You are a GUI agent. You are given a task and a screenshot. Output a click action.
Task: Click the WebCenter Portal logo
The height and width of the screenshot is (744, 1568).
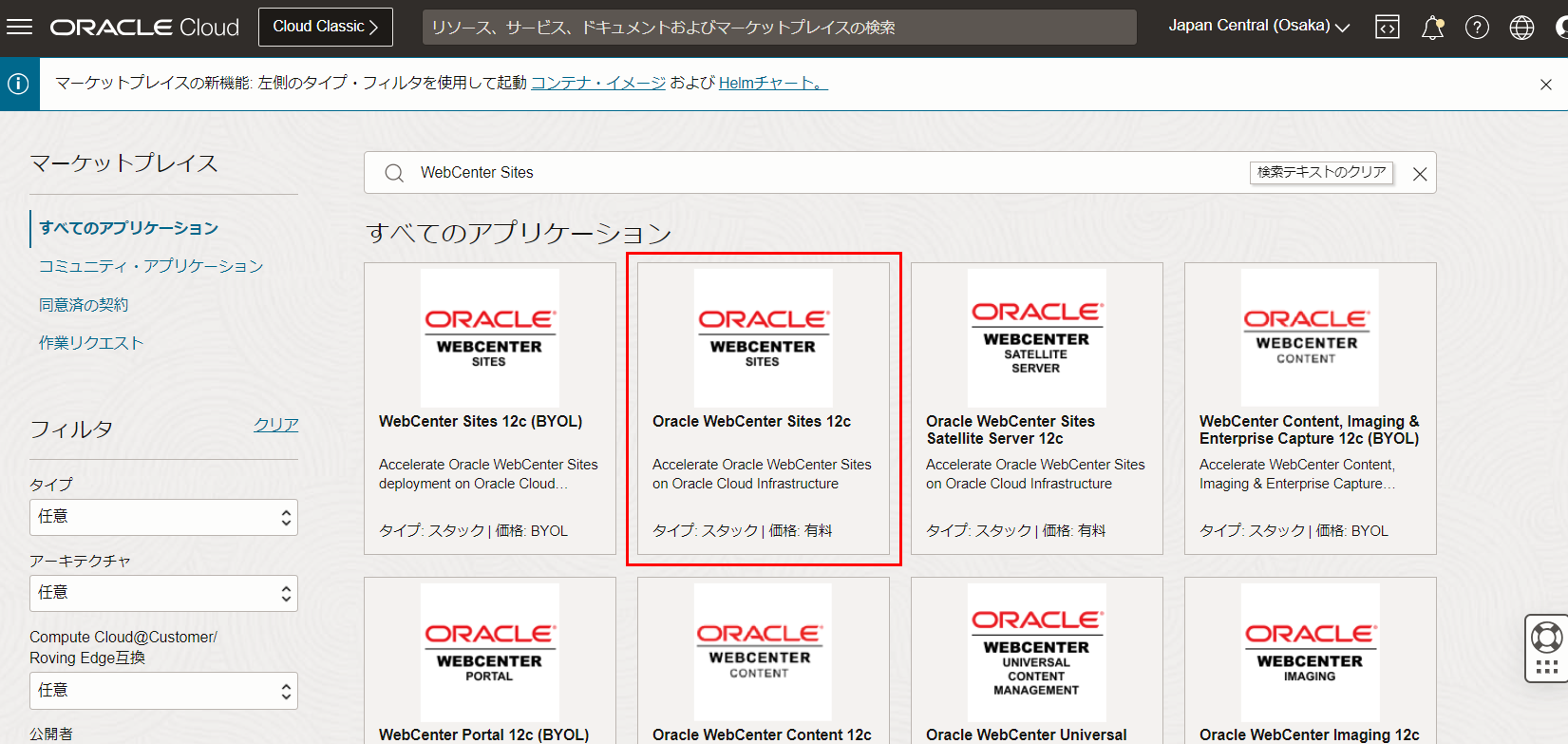coord(490,652)
